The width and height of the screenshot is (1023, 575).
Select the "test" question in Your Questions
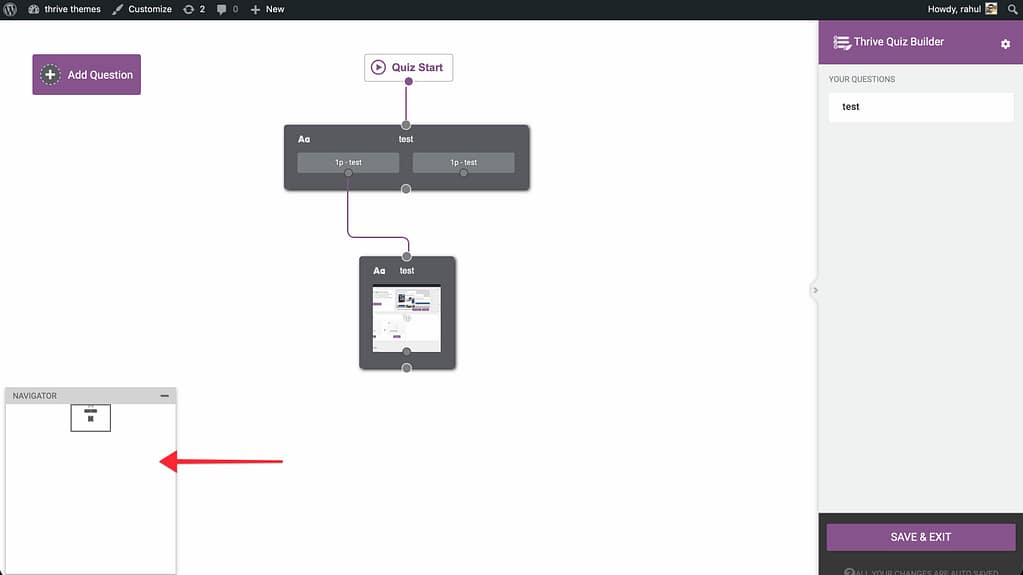coord(920,107)
